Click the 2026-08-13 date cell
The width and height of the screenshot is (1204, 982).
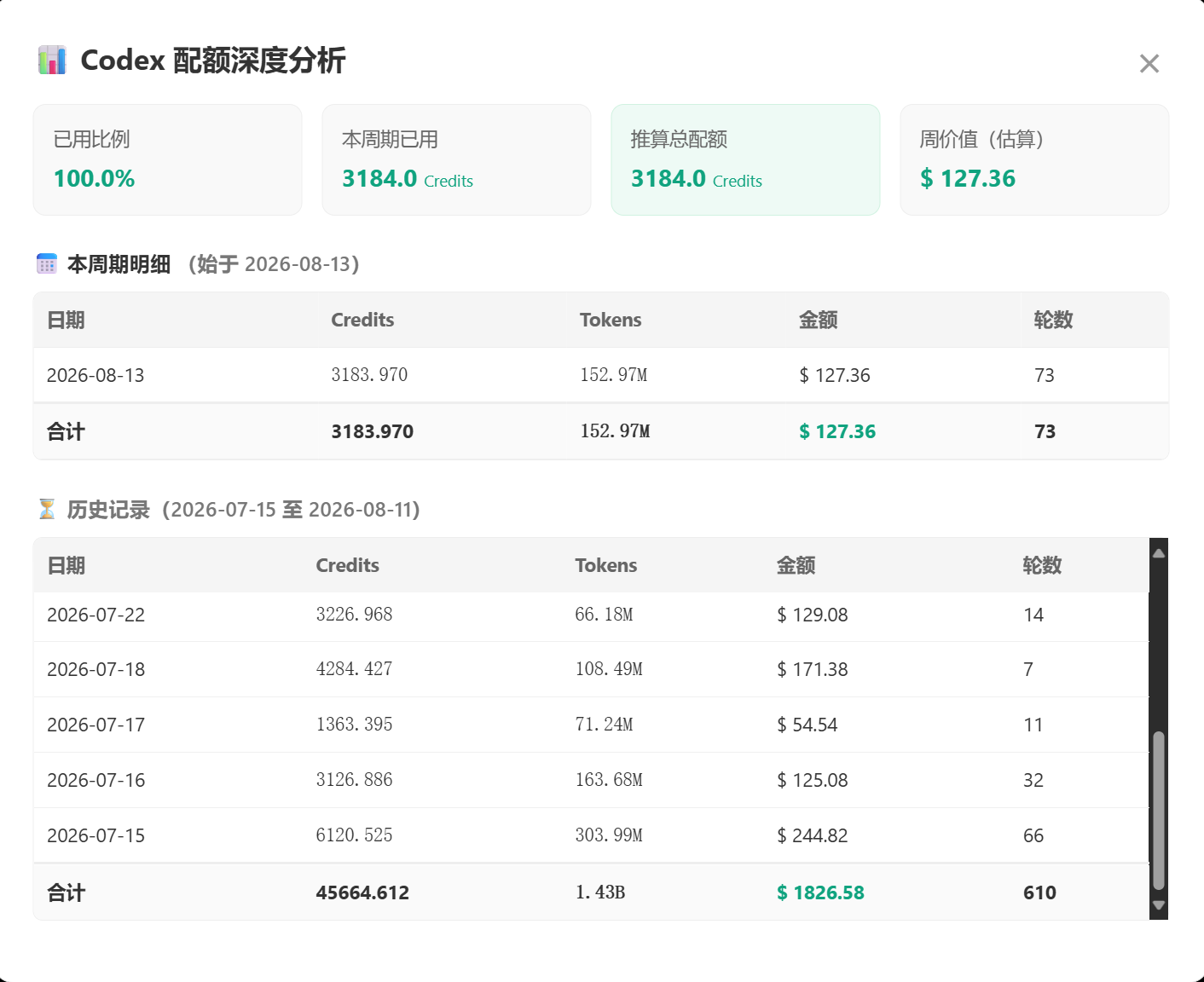click(x=96, y=376)
